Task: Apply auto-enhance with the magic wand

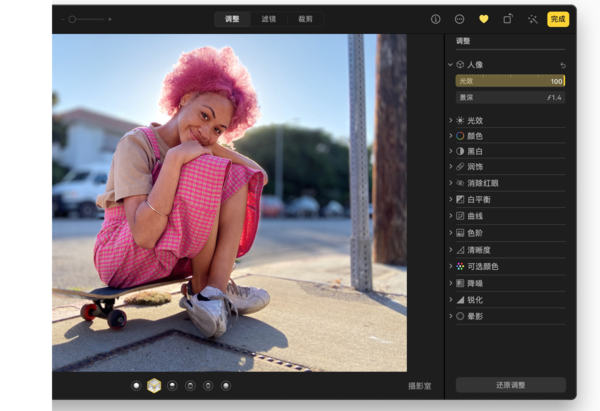Action: coord(532,19)
